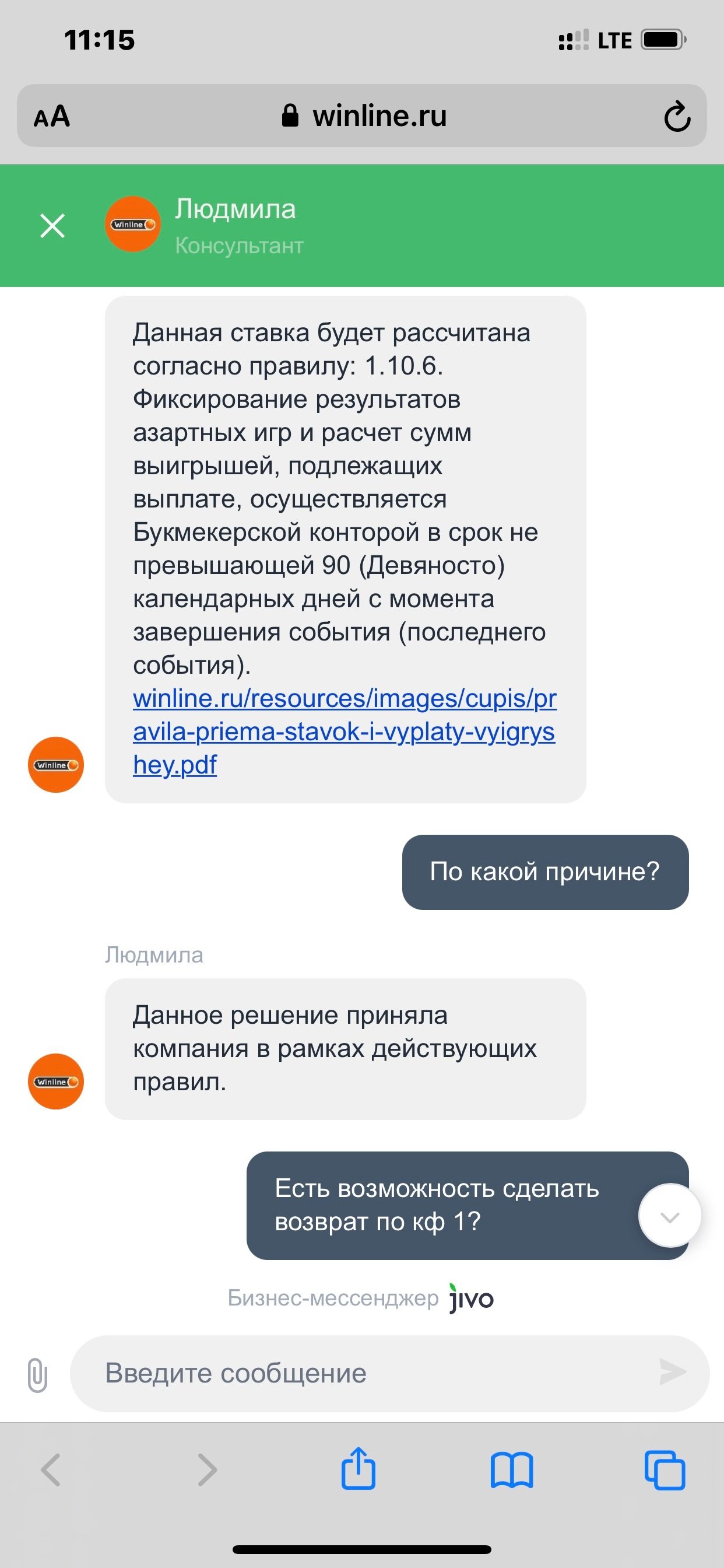724x1568 pixels.
Task: Tap the "Данное решение приняла" reply bubble
Action: (345, 1048)
